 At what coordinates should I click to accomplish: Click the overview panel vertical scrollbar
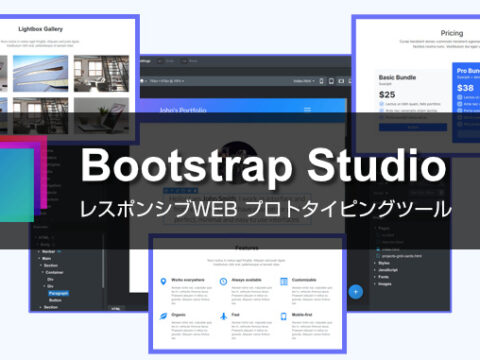pos(103,262)
